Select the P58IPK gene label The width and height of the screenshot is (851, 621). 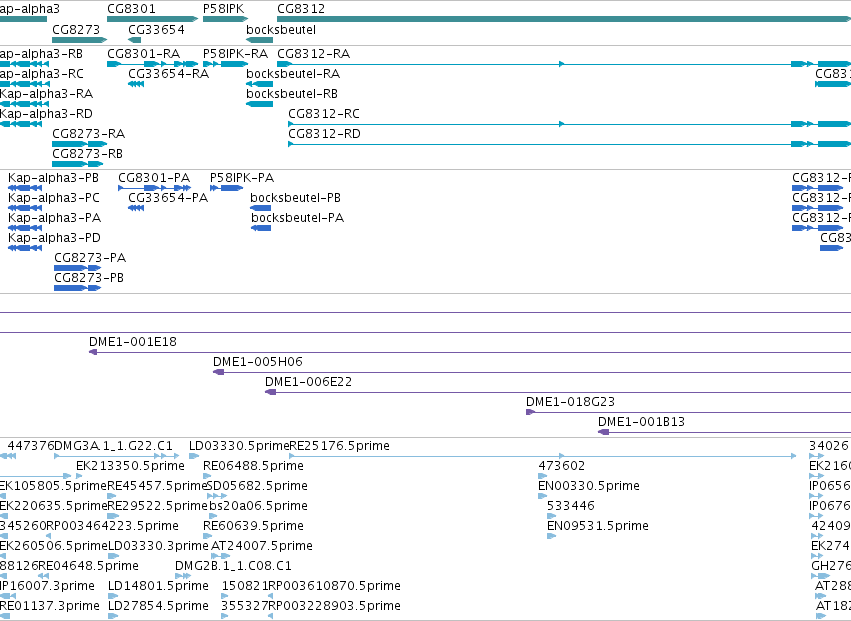pyautogui.click(x=224, y=9)
